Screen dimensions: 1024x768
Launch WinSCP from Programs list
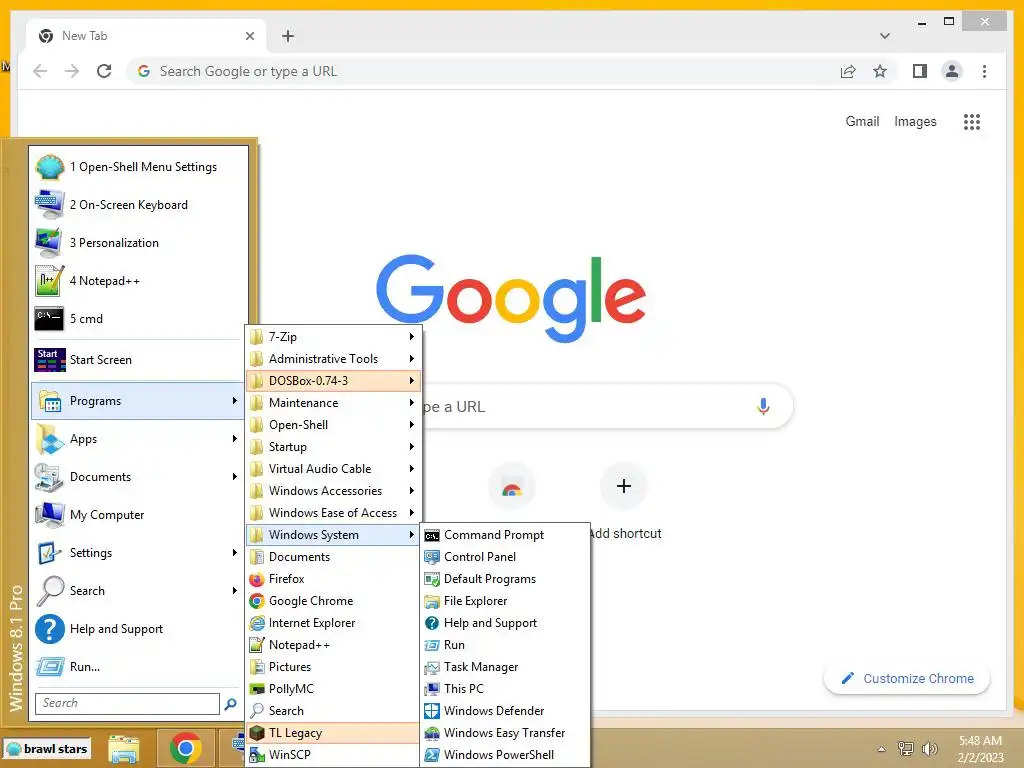(x=333, y=755)
